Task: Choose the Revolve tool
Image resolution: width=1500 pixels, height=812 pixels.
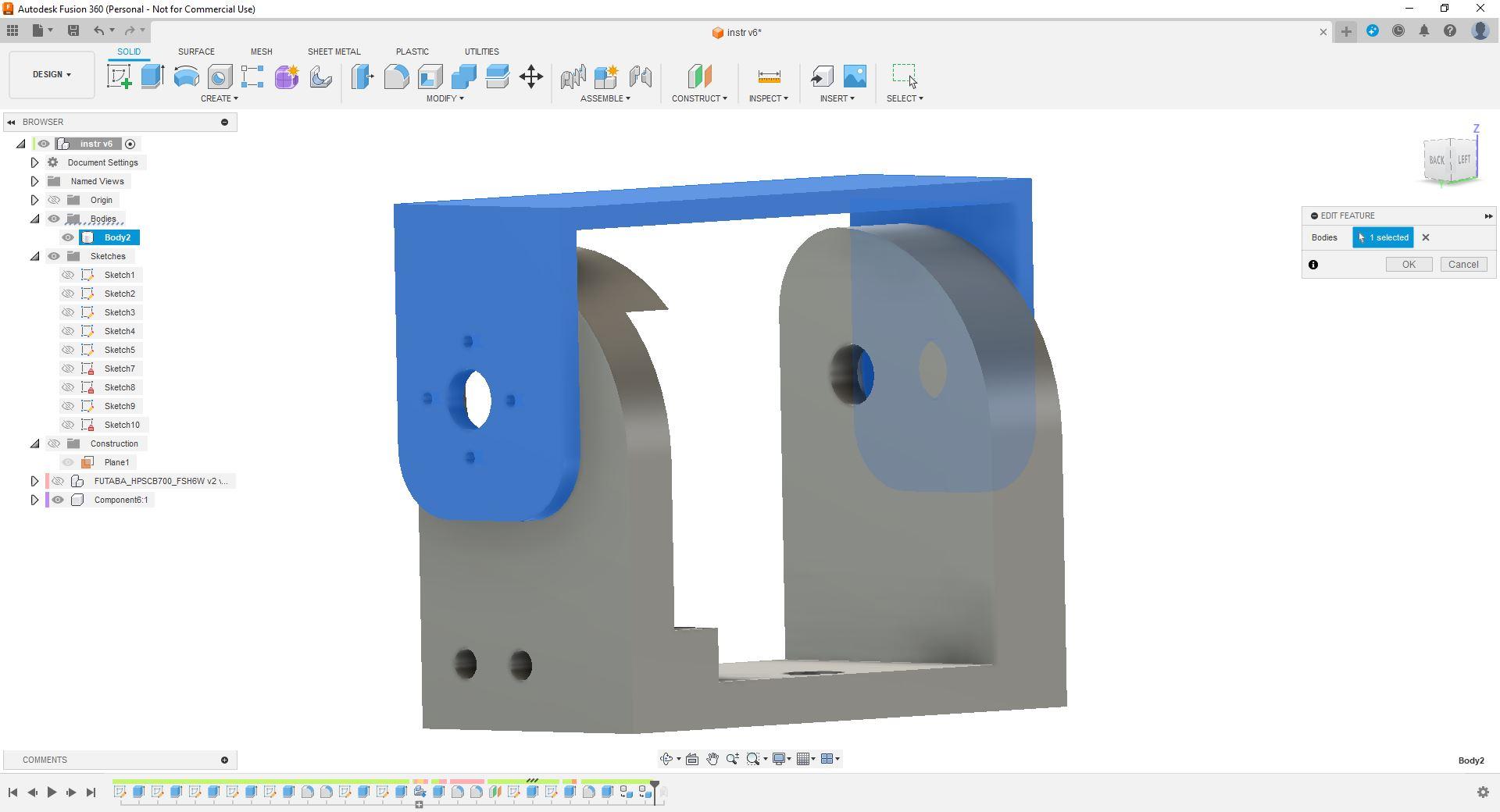Action: pyautogui.click(x=186, y=77)
